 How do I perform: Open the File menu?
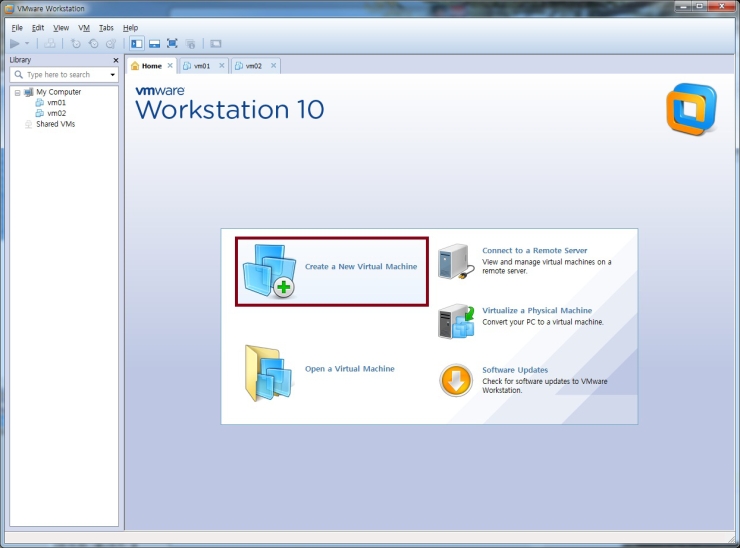click(17, 28)
